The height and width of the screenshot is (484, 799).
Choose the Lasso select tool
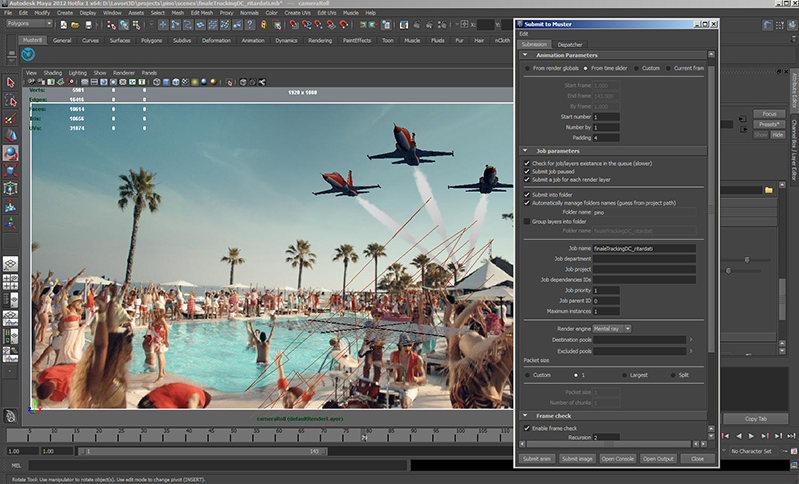click(x=10, y=100)
